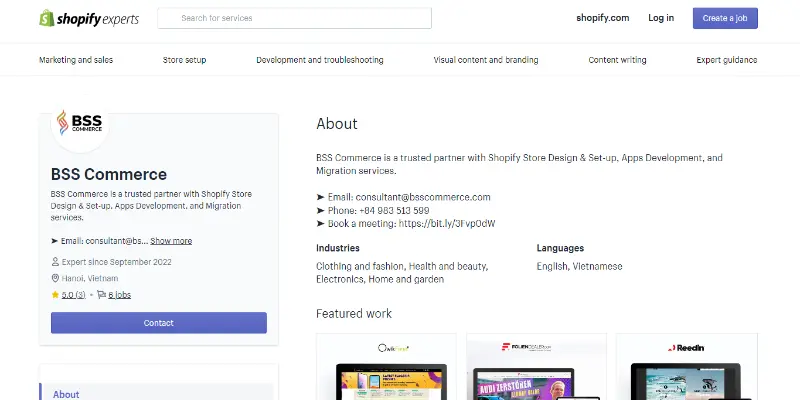Click the About section heading

tap(337, 123)
